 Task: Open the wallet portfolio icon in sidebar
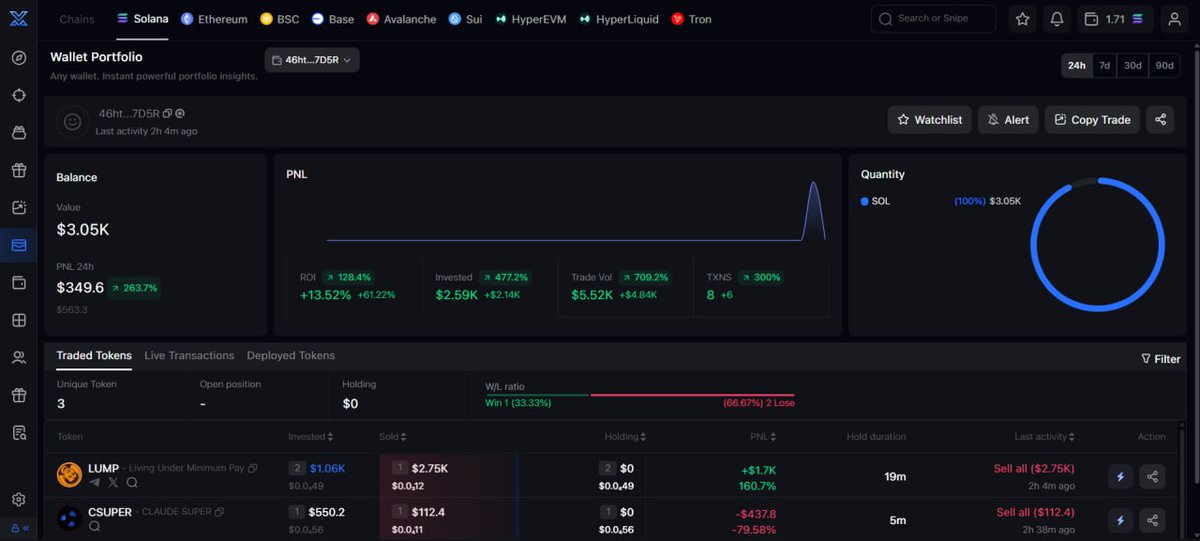pyautogui.click(x=19, y=245)
